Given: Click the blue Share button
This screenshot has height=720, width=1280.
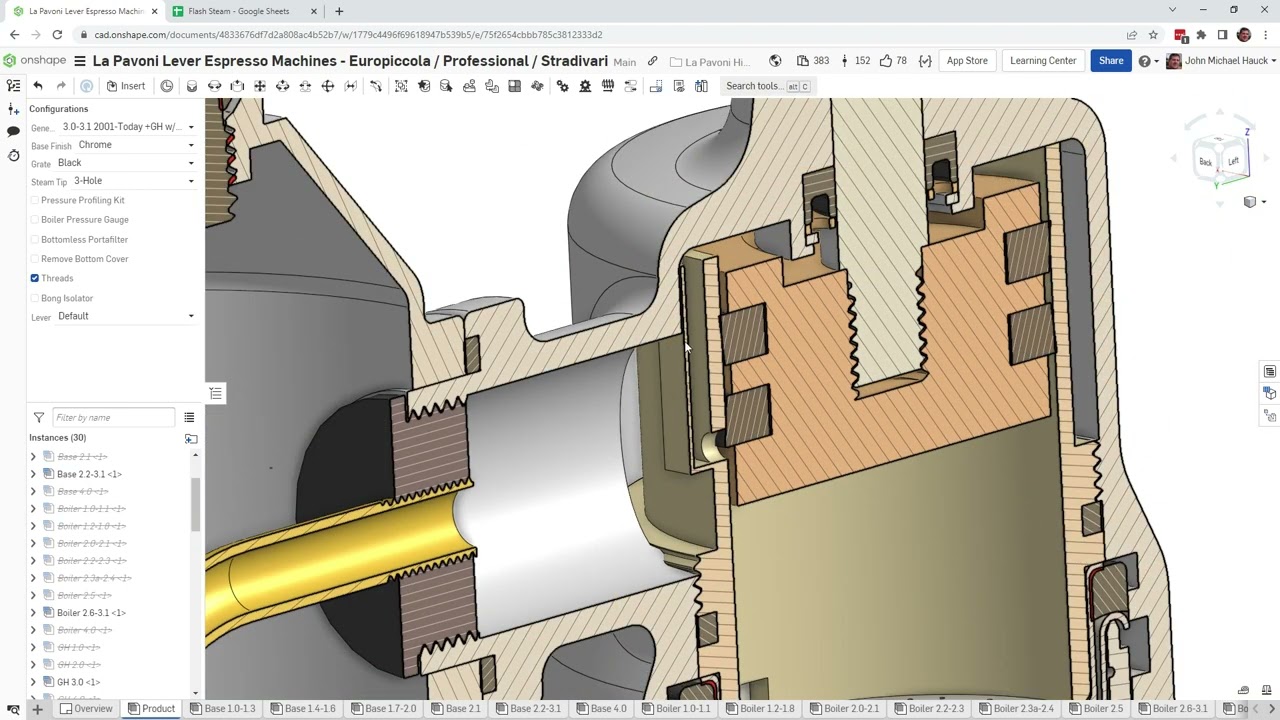Looking at the screenshot, I should tap(1111, 61).
